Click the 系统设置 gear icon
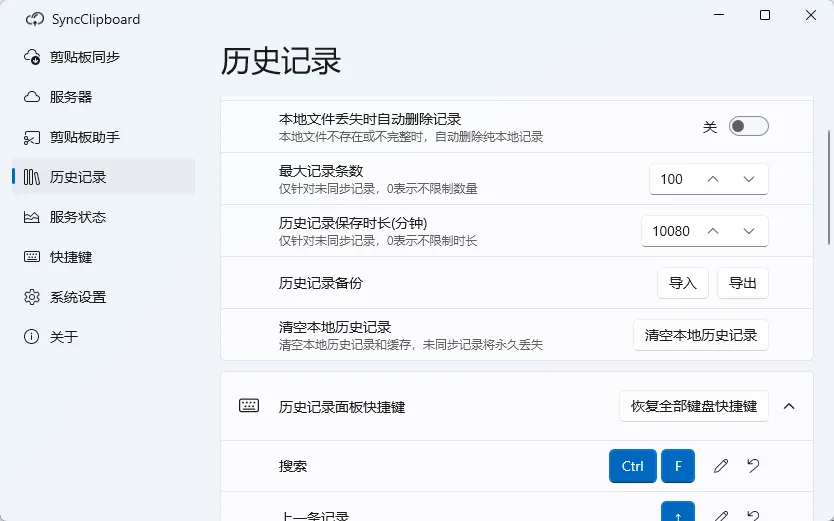The width and height of the screenshot is (834, 521). point(32,297)
